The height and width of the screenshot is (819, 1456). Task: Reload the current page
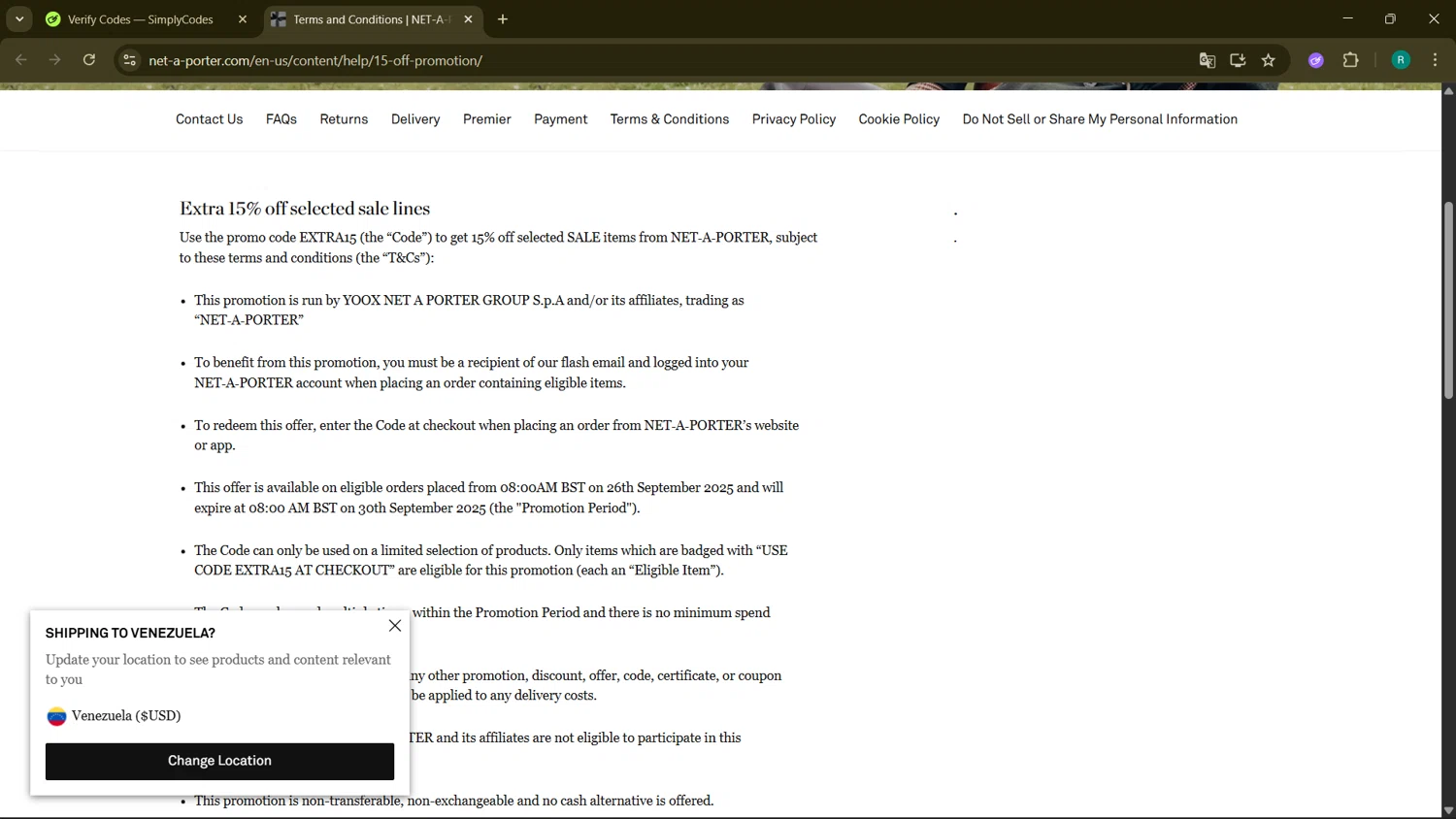click(89, 60)
